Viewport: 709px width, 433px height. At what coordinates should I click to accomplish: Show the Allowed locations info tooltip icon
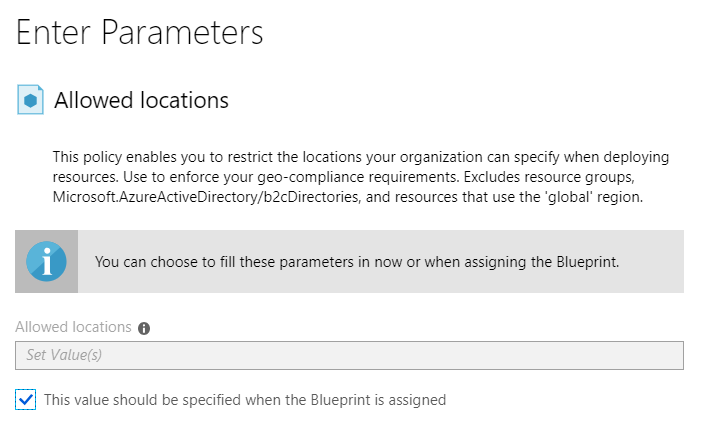(144, 328)
